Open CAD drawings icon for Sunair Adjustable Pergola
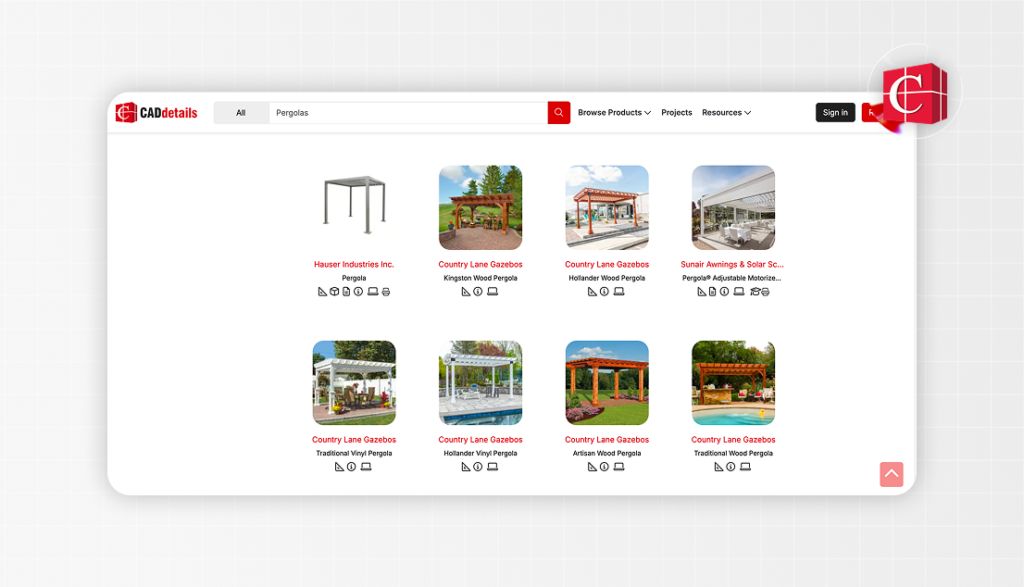This screenshot has height=587, width=1024. 701,292
